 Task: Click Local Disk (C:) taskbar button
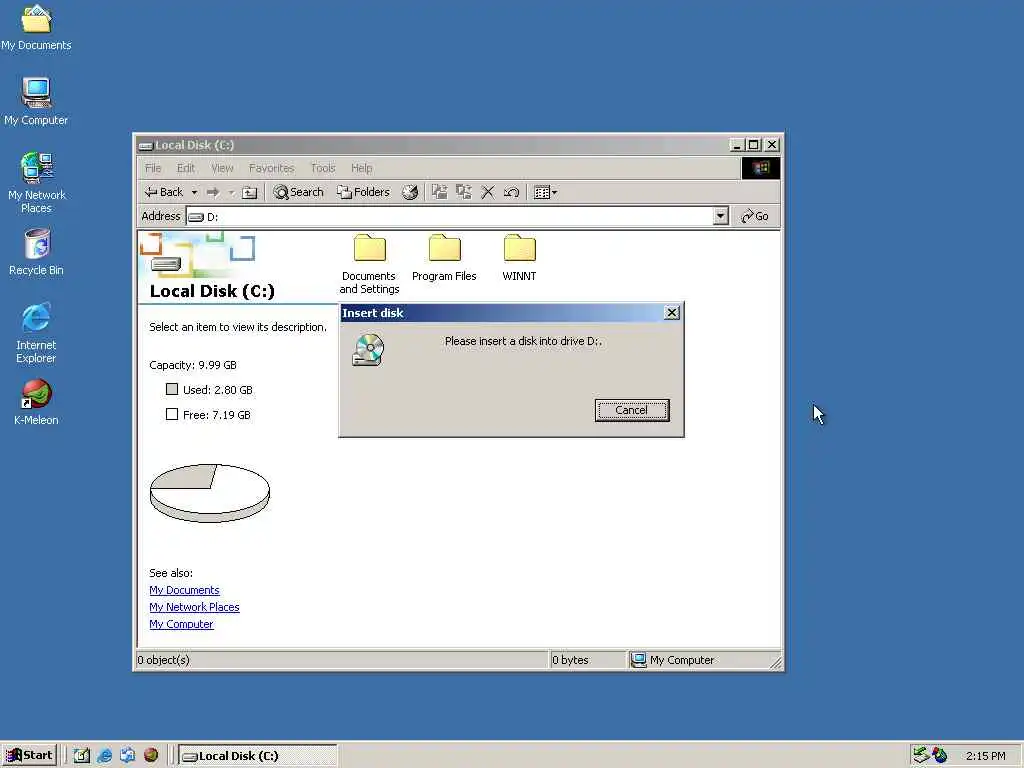point(258,756)
